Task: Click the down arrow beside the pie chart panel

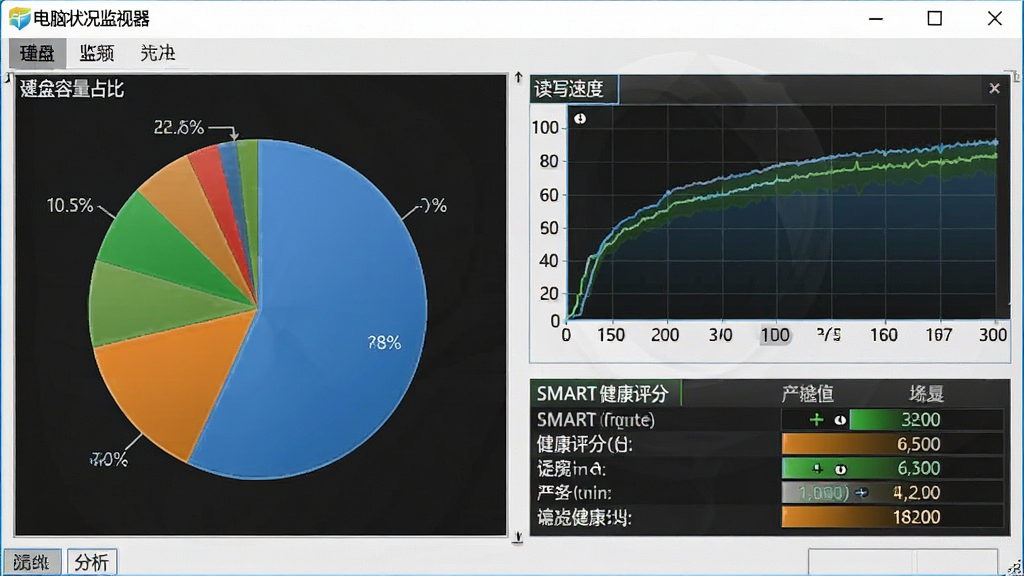Action: pos(518,537)
